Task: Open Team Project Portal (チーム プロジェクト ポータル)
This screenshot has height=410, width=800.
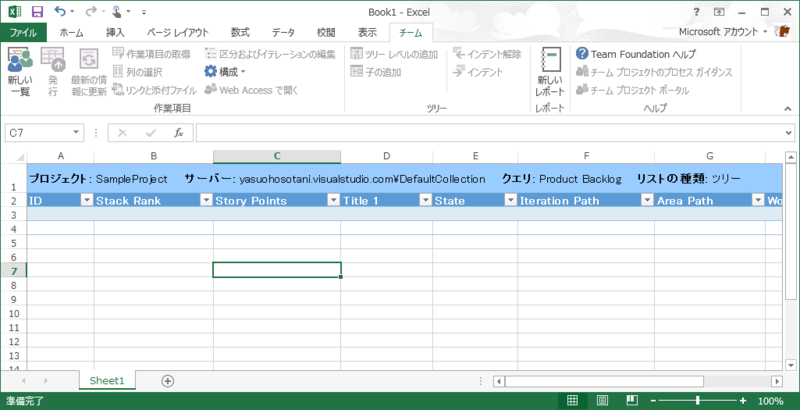Action: (632, 90)
